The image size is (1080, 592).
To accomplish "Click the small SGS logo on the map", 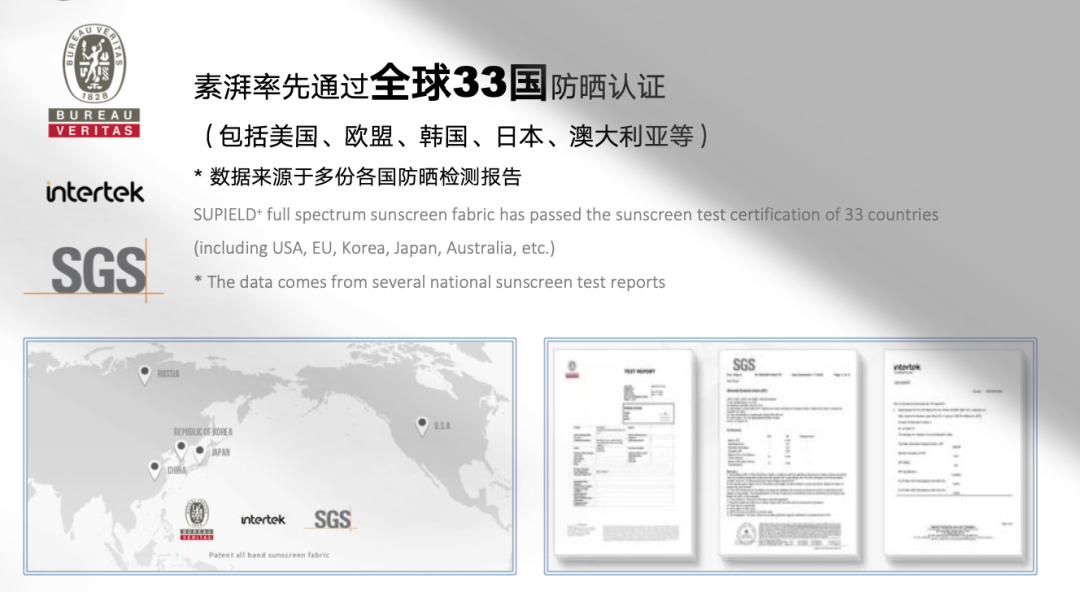I will [x=333, y=519].
